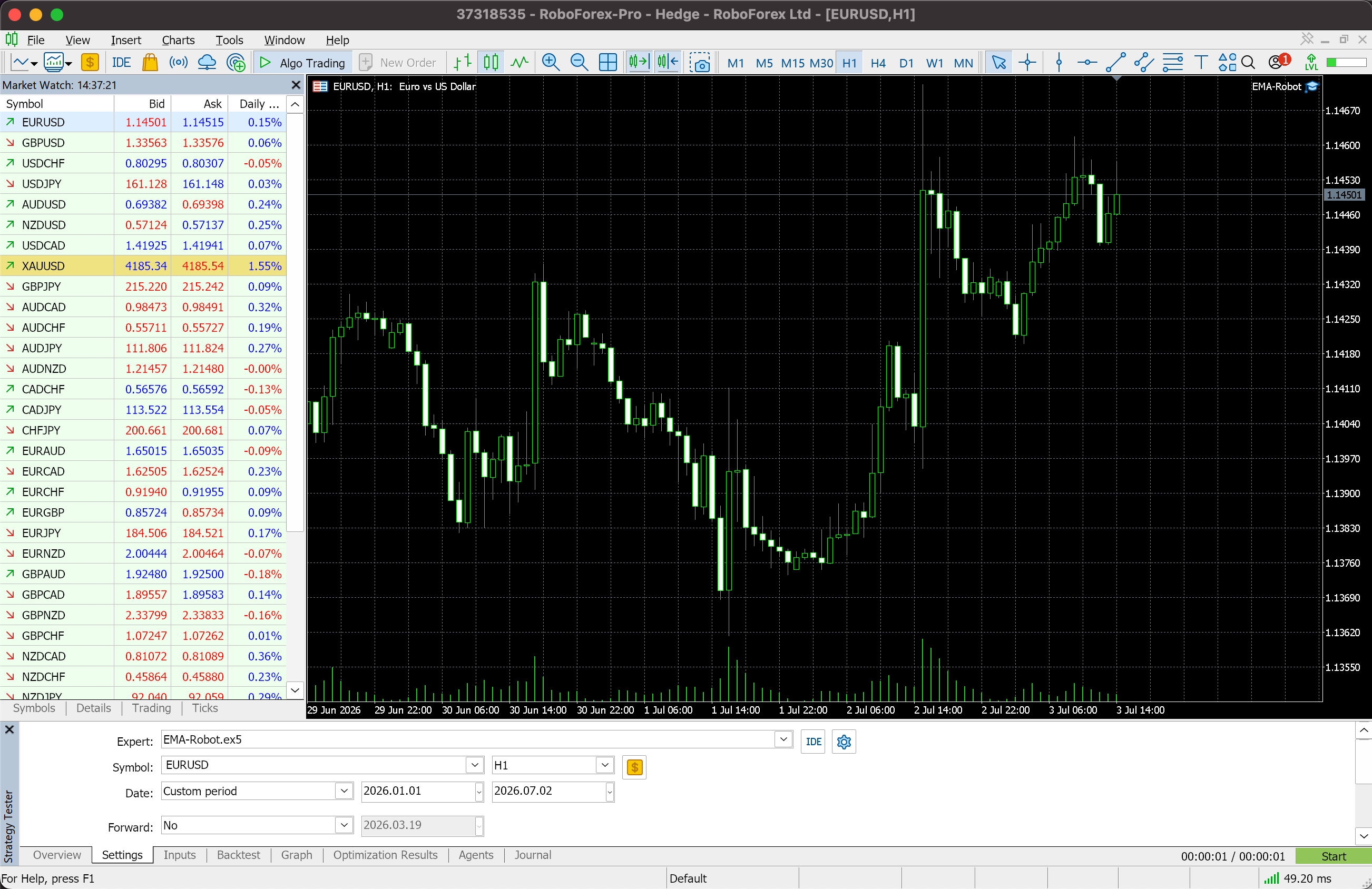Switch chart to candlesticks view
The image size is (1372, 889).
[491, 62]
